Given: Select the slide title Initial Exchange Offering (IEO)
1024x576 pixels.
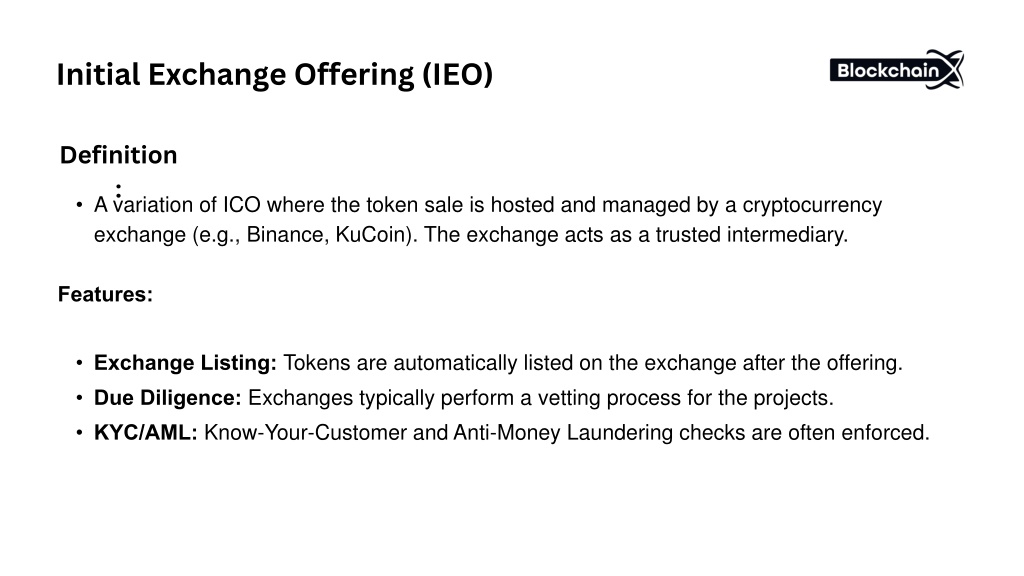Looking at the screenshot, I should tap(275, 74).
